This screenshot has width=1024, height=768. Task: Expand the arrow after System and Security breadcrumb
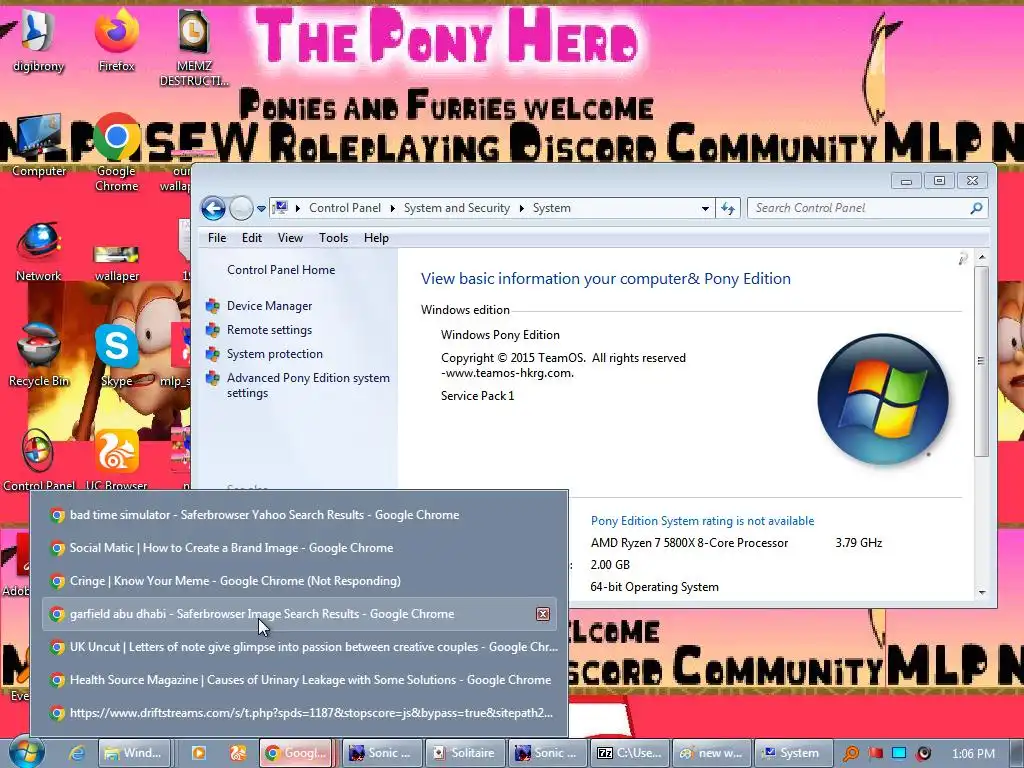[521, 208]
